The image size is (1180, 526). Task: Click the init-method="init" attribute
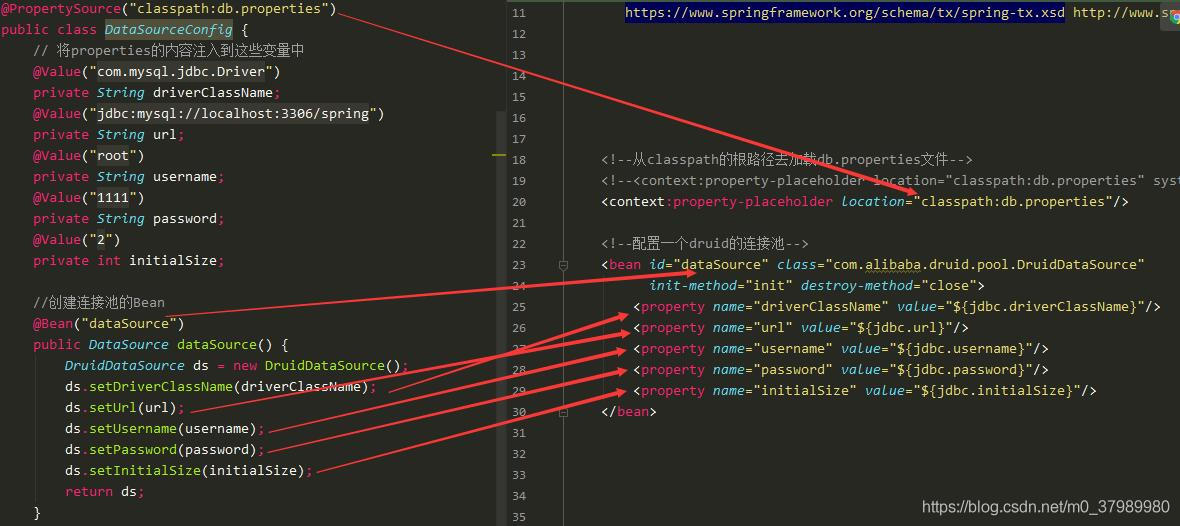click(x=721, y=286)
